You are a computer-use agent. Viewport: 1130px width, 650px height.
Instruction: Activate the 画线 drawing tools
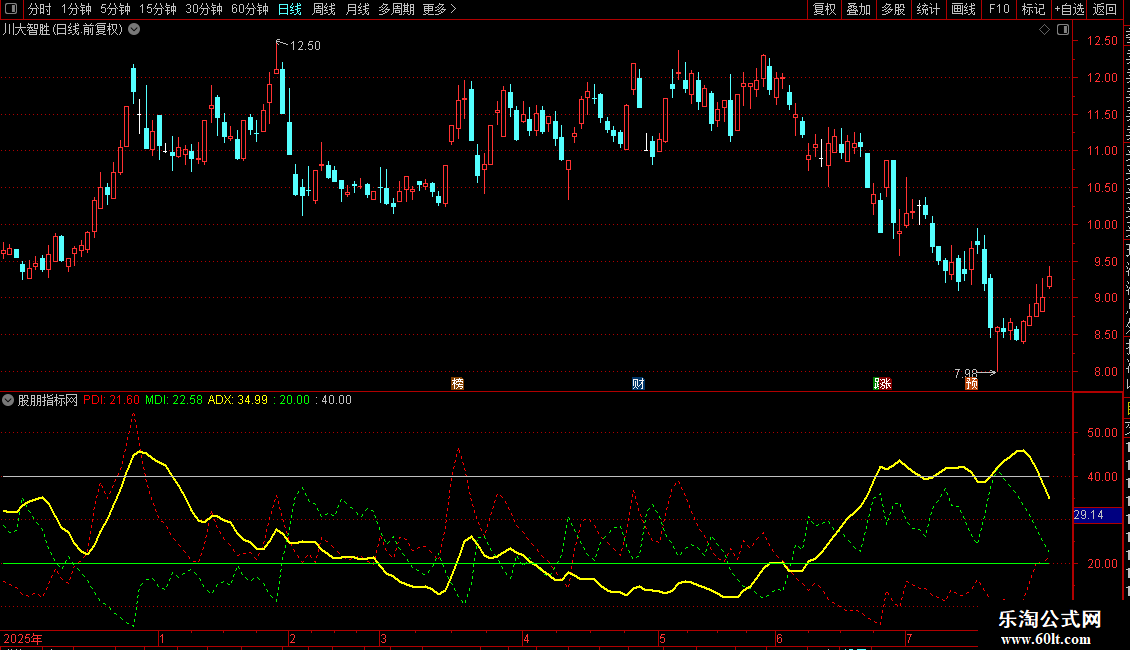coord(964,9)
